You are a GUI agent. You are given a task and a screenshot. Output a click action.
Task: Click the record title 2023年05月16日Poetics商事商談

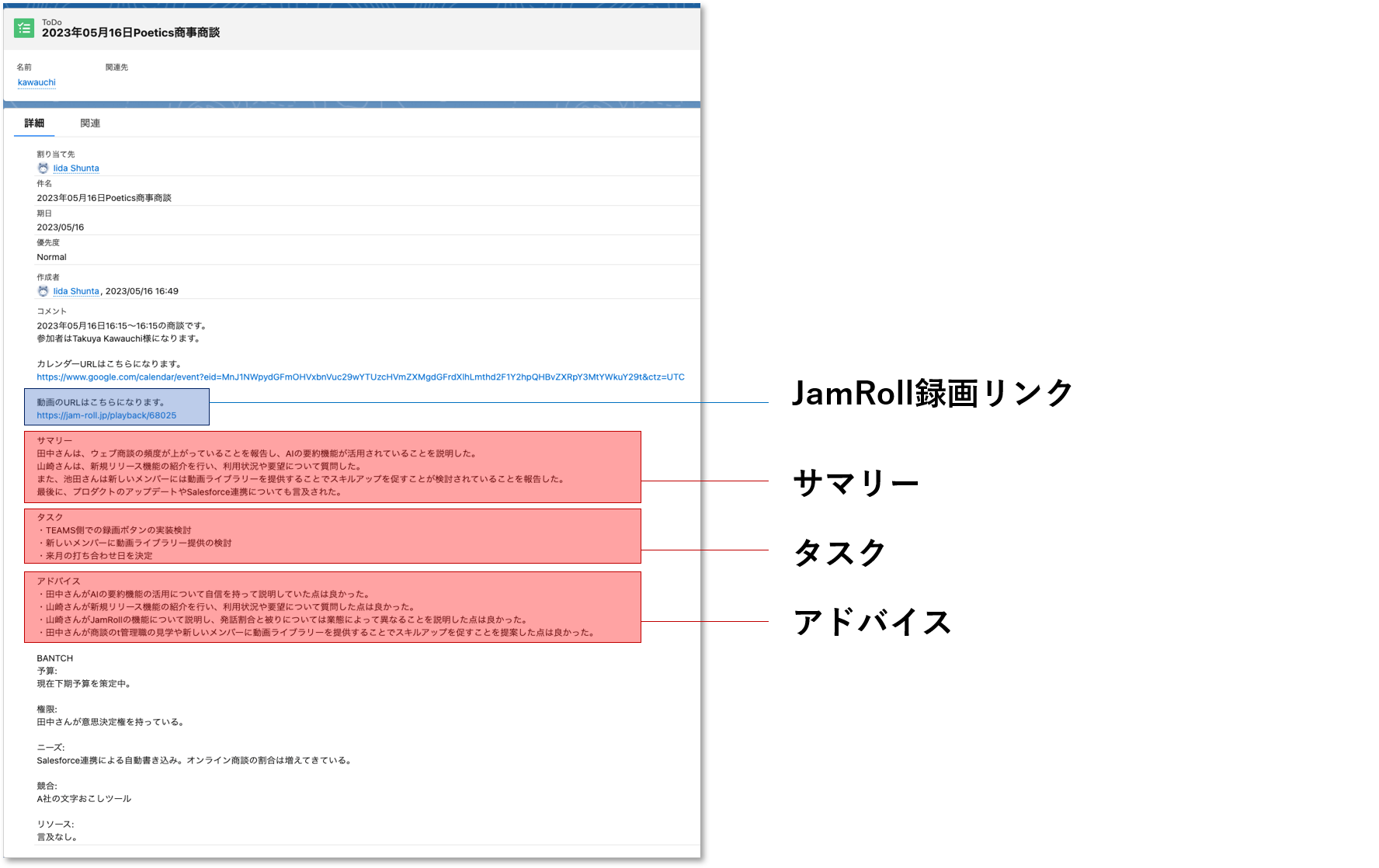132,33
